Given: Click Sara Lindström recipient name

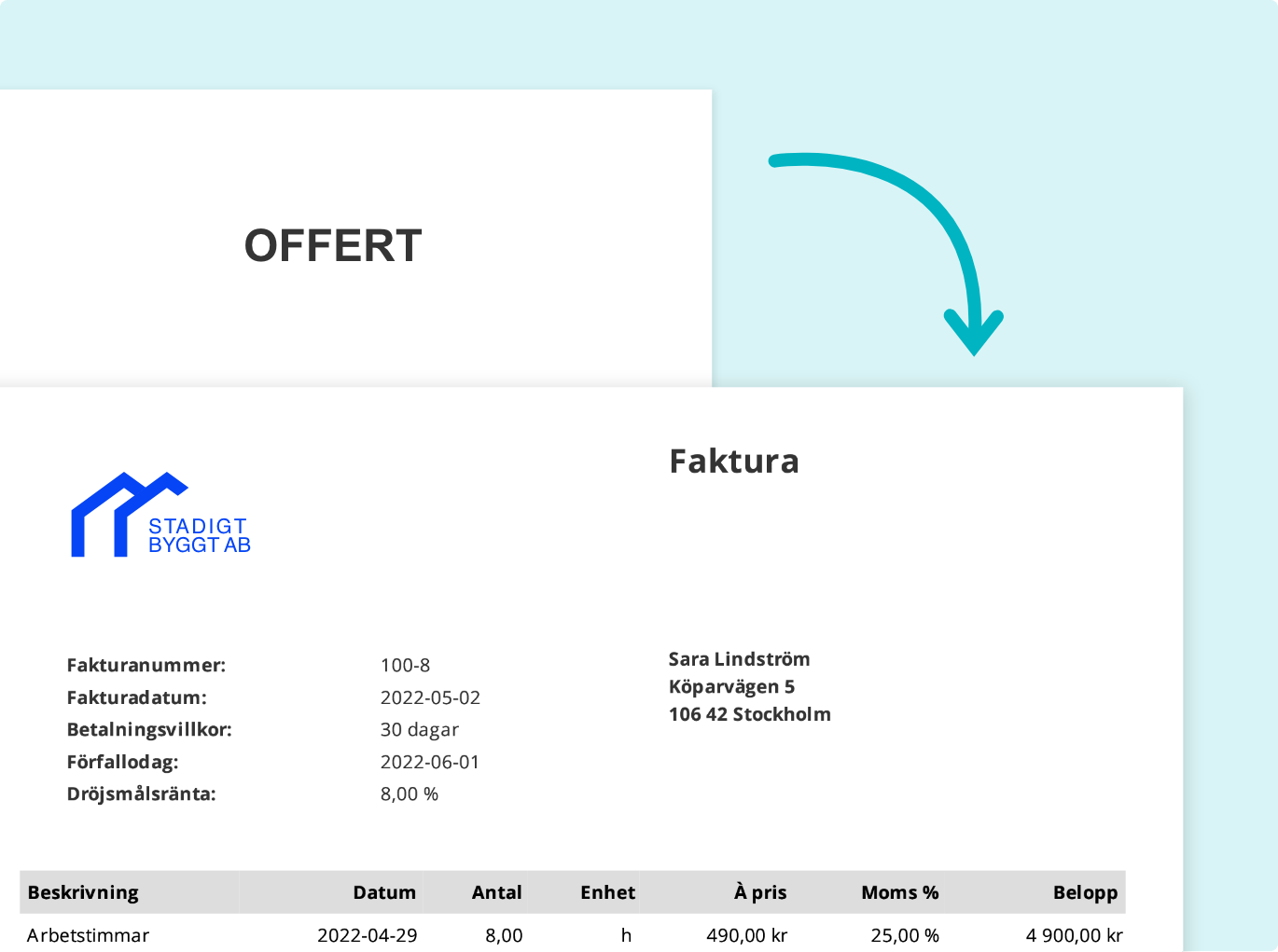Looking at the screenshot, I should [739, 658].
